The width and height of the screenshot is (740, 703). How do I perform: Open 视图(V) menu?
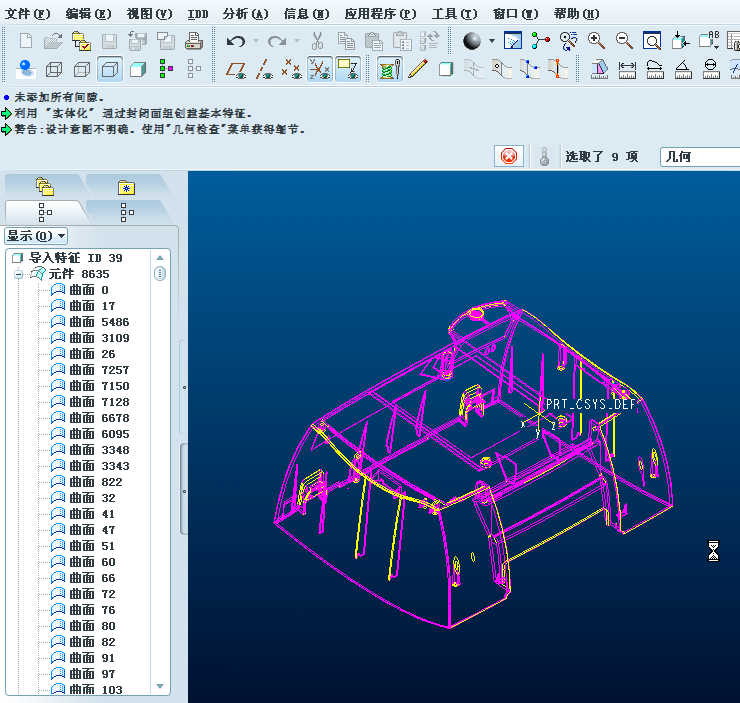150,14
